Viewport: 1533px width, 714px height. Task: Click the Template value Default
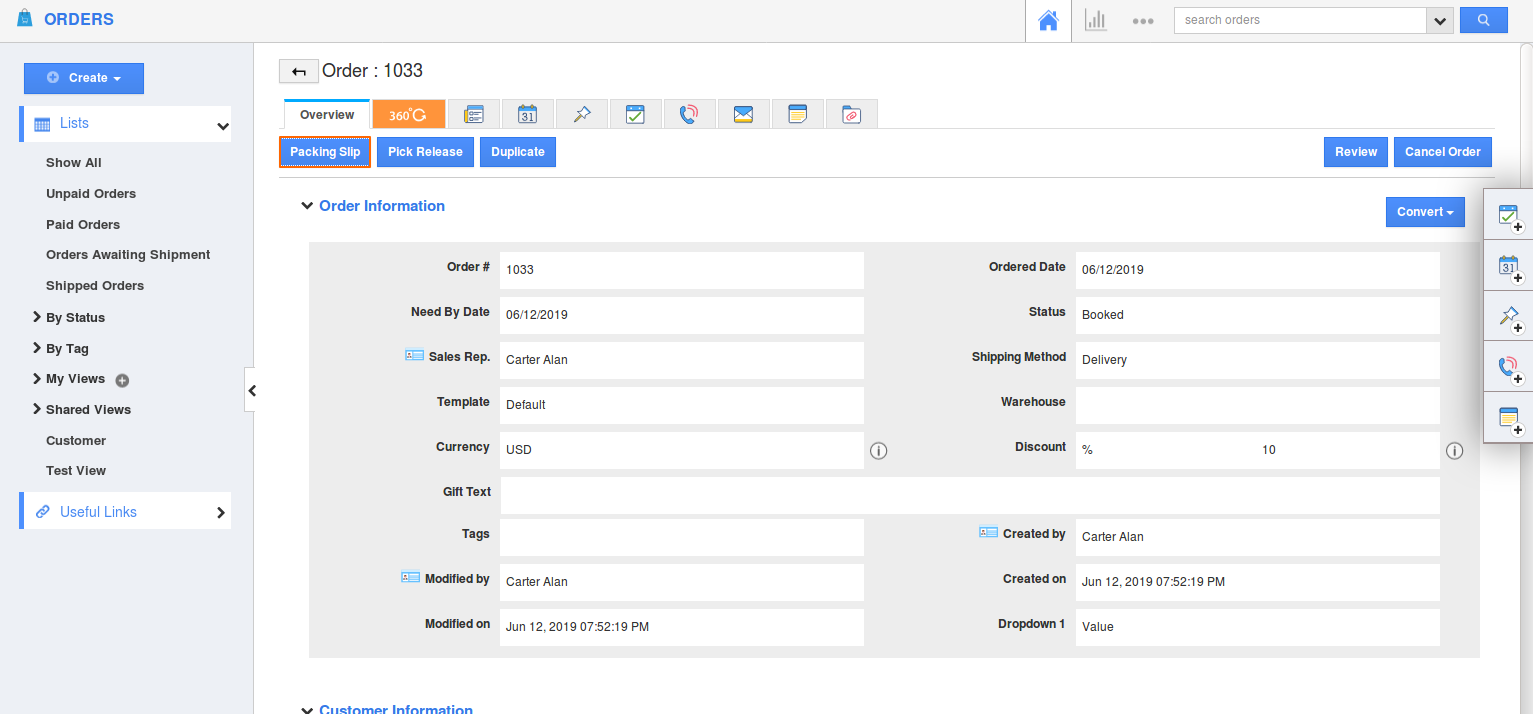tap(526, 405)
